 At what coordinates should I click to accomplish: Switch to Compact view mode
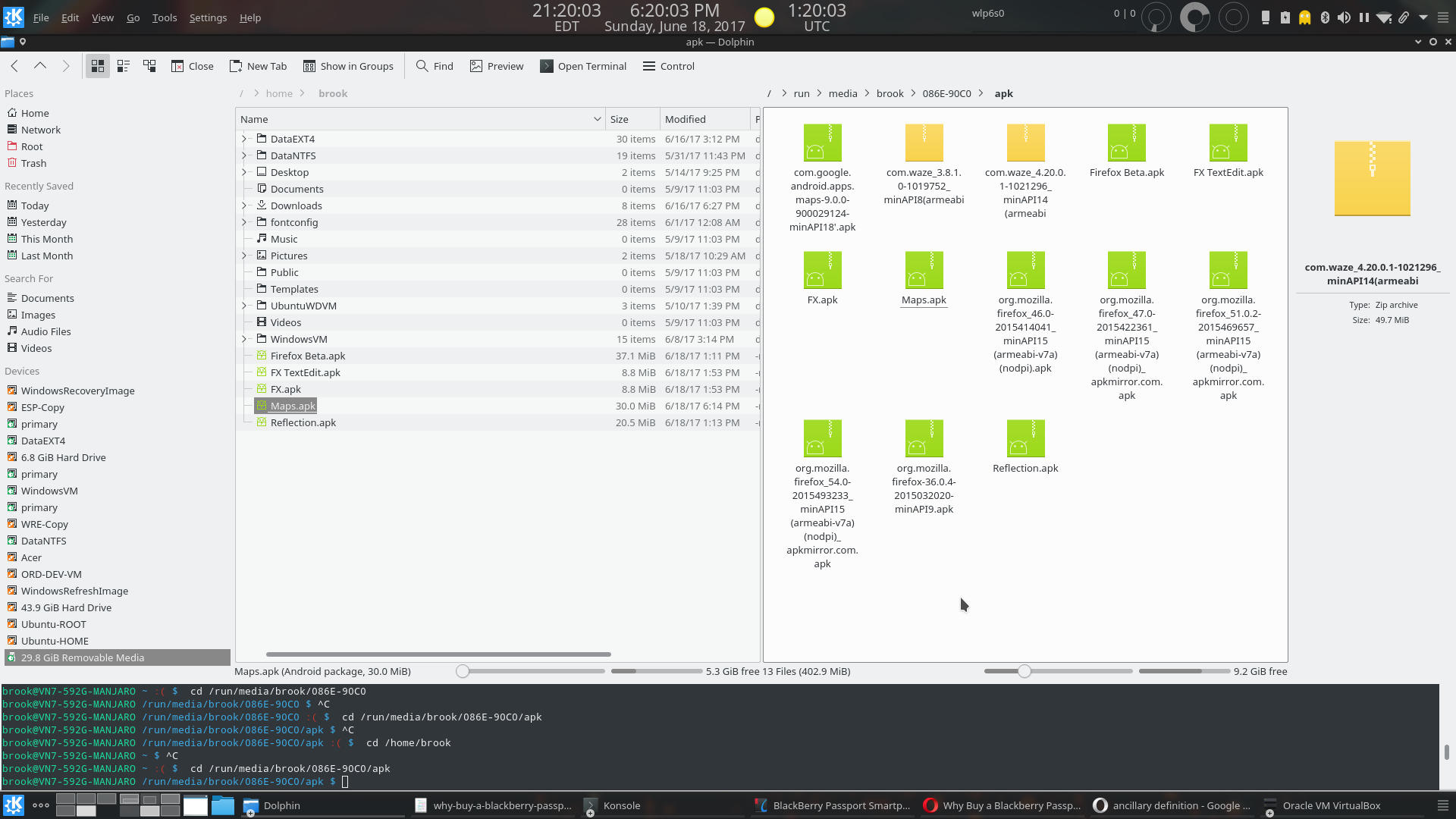(124, 66)
